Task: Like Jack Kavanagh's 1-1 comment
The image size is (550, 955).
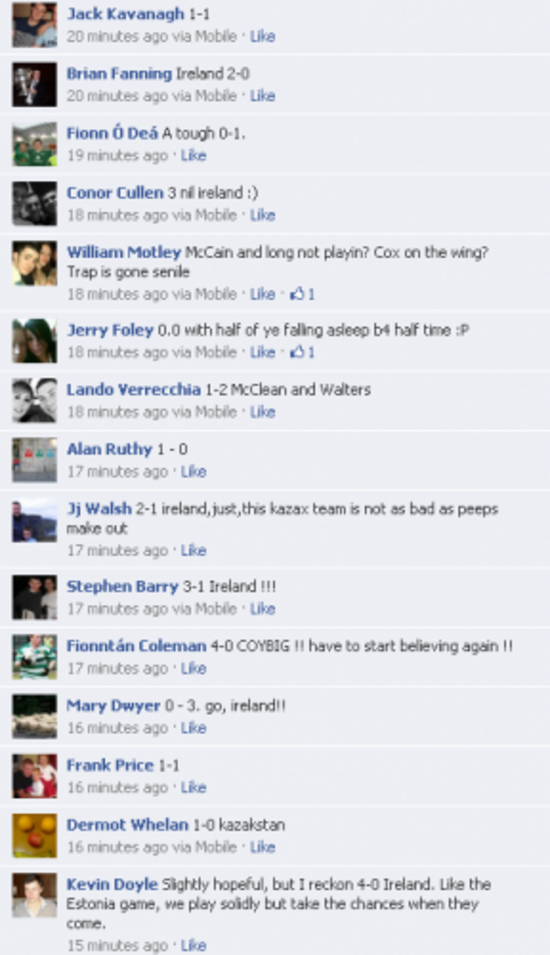Action: point(263,37)
